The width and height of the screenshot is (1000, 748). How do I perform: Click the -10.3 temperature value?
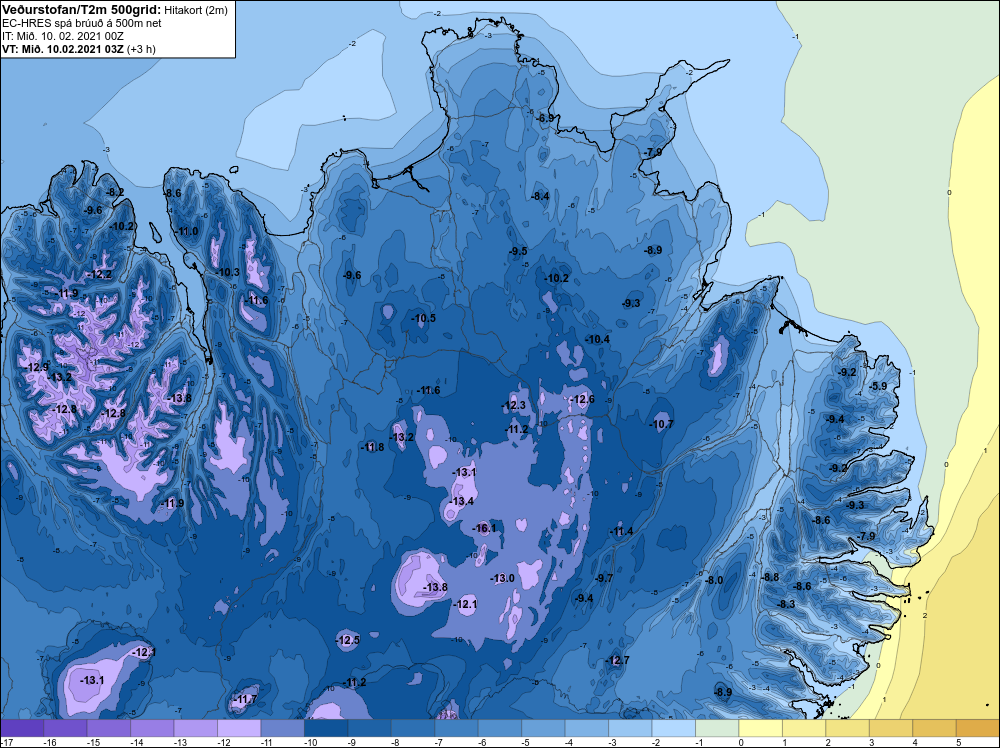pos(227,272)
